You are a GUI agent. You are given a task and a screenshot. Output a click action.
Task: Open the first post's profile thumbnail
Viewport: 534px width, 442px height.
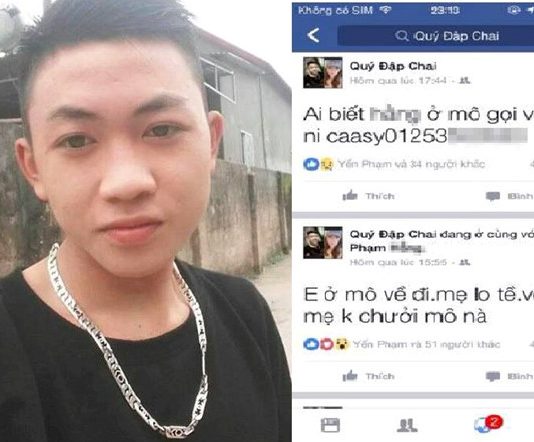click(x=323, y=73)
